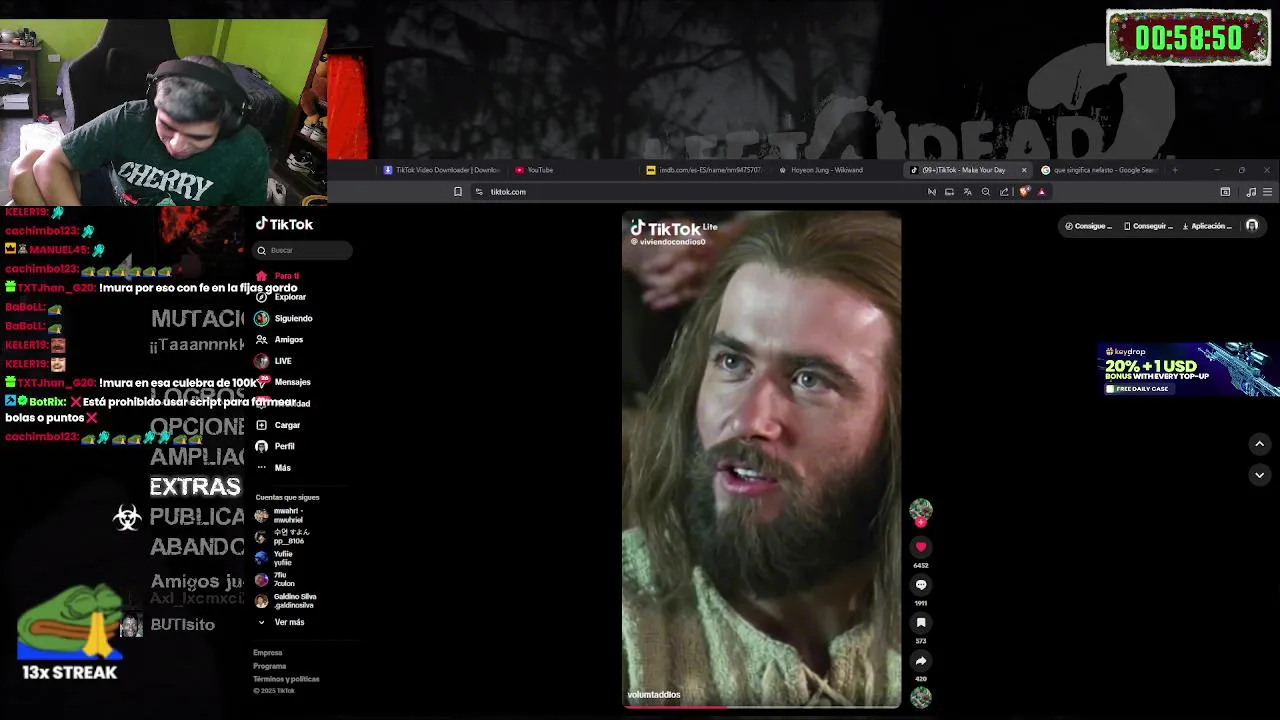Open followed account 7culon

(275, 579)
